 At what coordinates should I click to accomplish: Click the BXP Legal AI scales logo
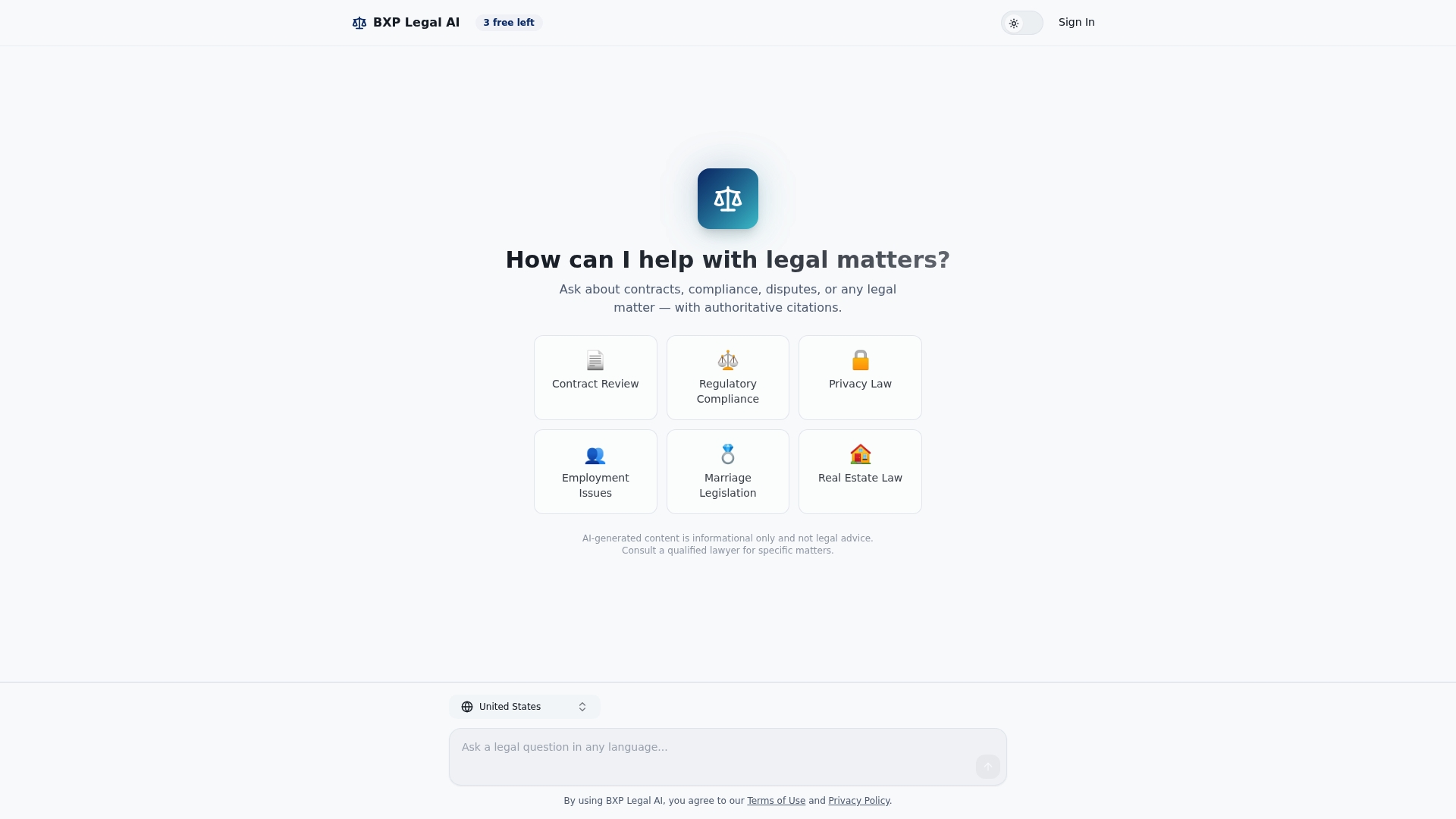359,23
